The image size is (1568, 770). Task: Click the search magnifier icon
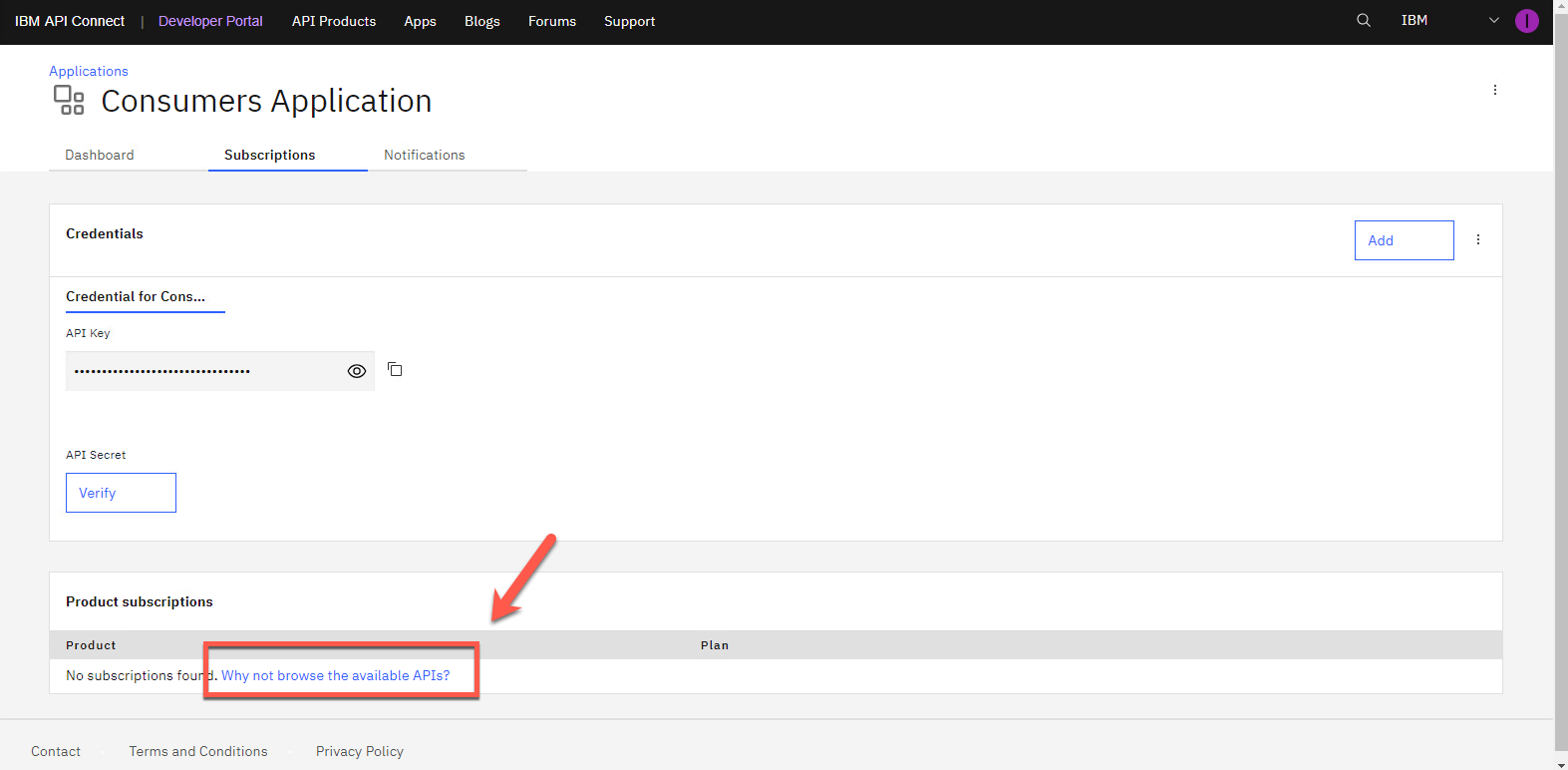pyautogui.click(x=1364, y=21)
